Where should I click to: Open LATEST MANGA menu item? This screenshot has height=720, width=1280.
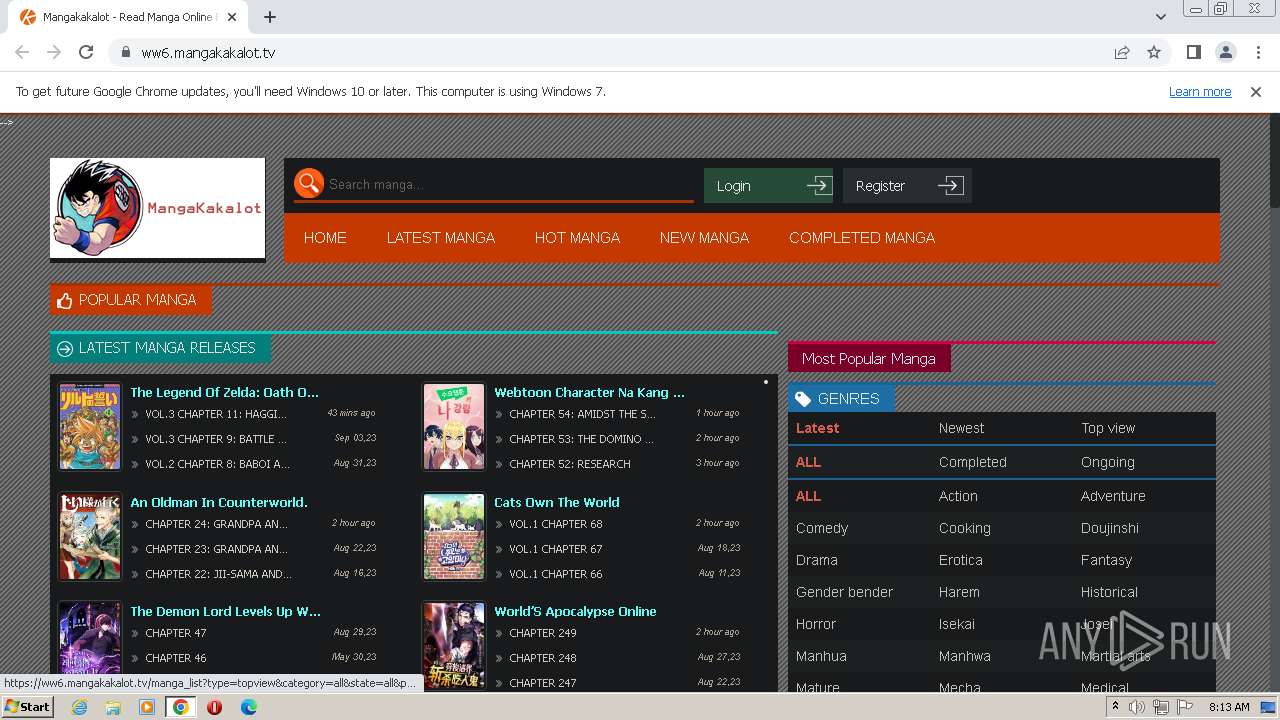441,238
